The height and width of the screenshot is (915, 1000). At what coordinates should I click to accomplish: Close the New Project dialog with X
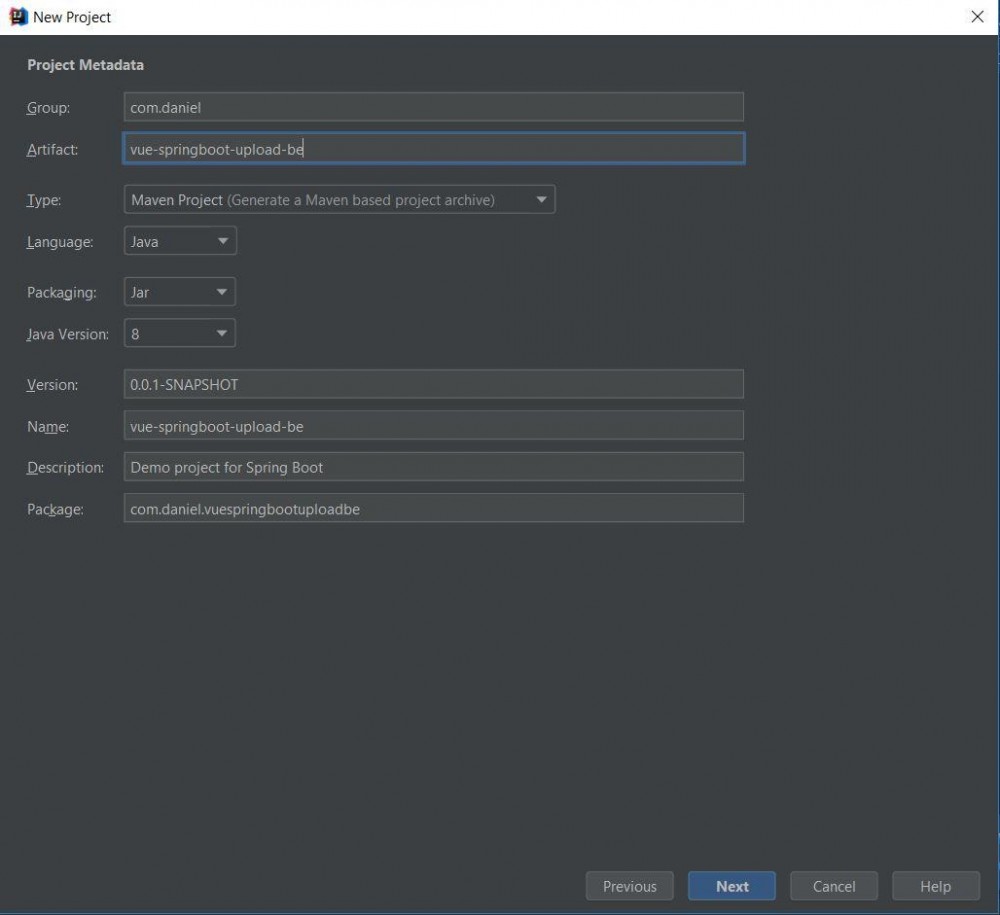(977, 17)
